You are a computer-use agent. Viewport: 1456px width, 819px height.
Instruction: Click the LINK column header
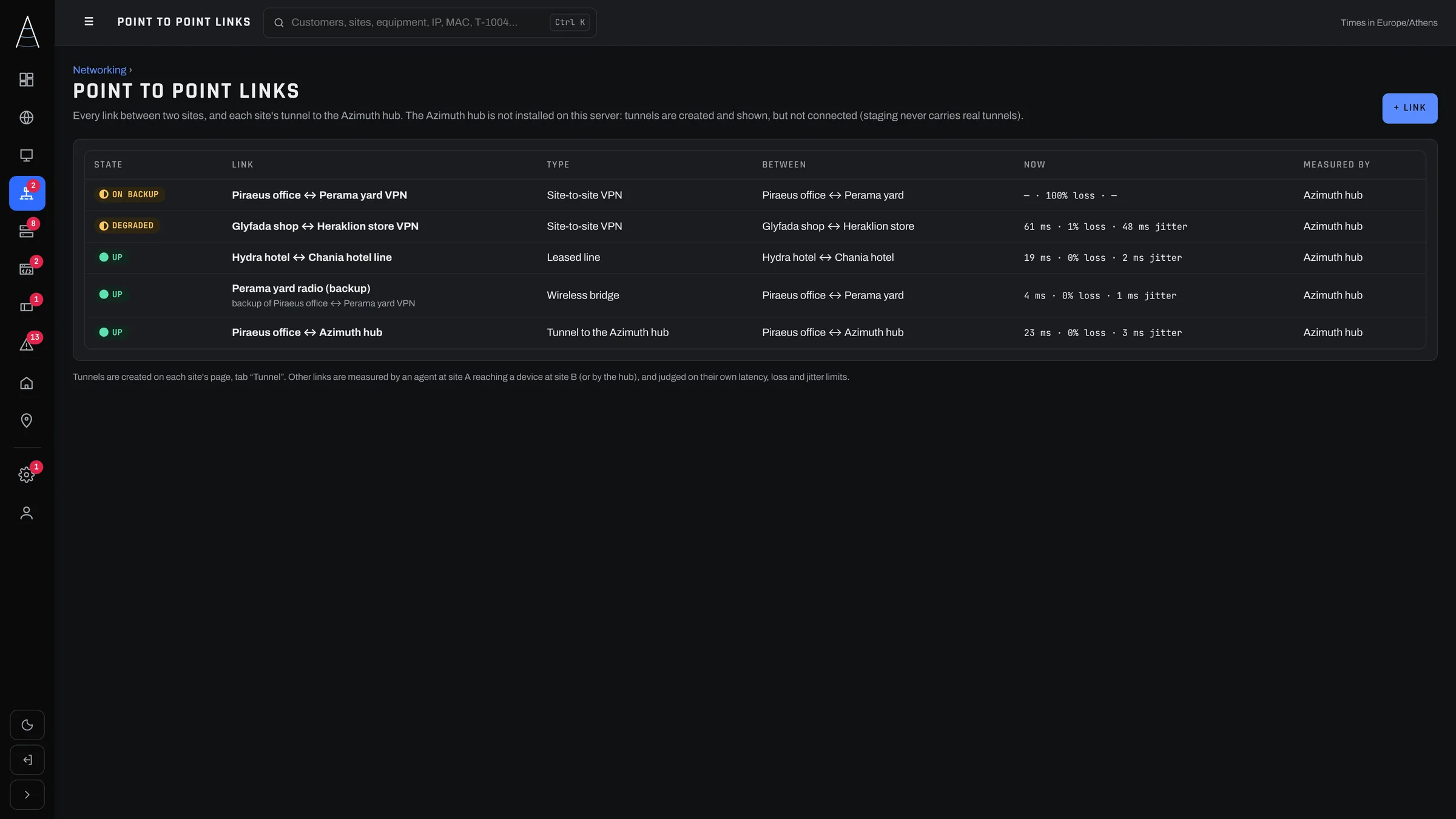[x=243, y=164]
